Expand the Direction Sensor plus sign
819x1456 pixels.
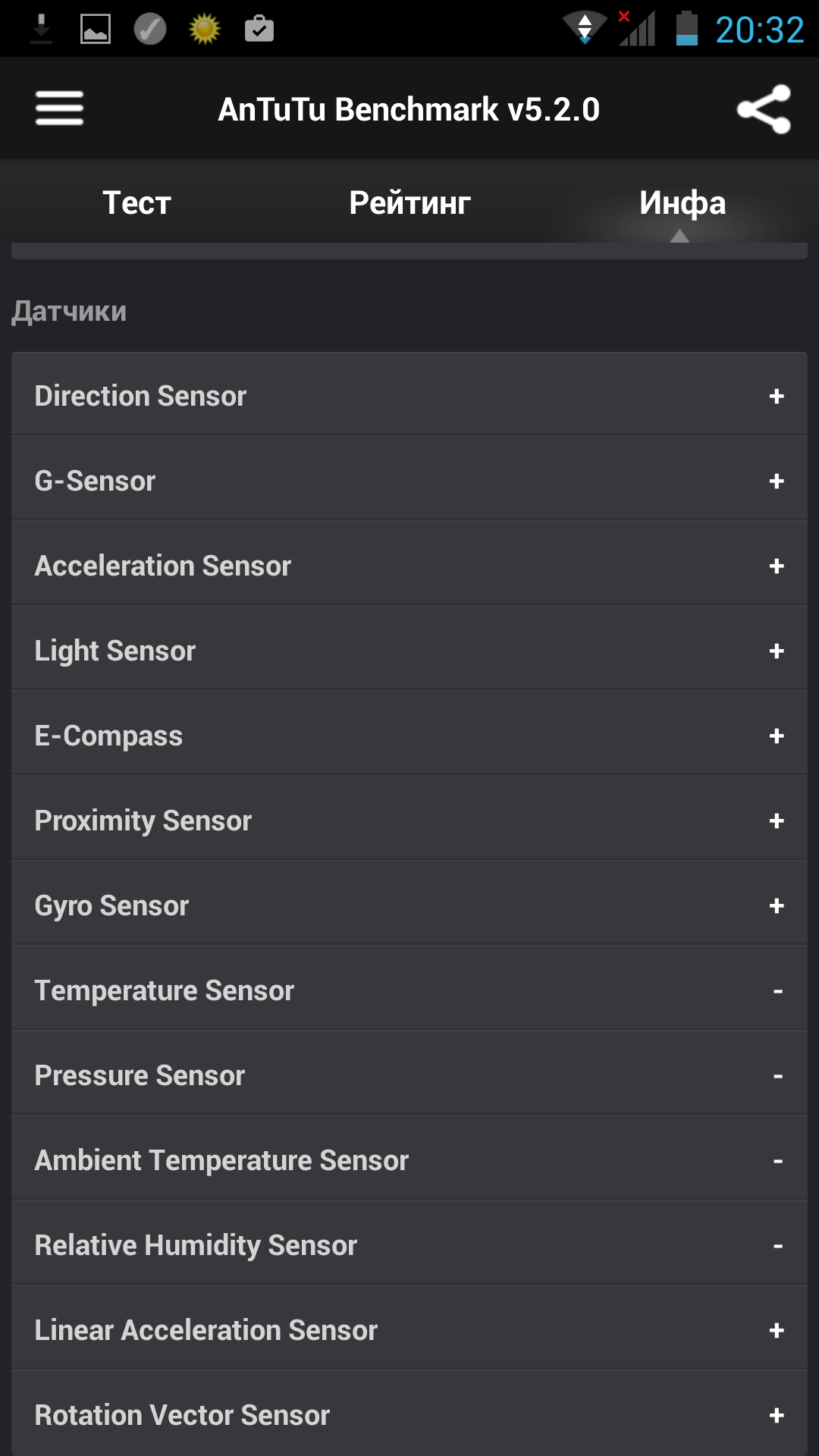[777, 396]
